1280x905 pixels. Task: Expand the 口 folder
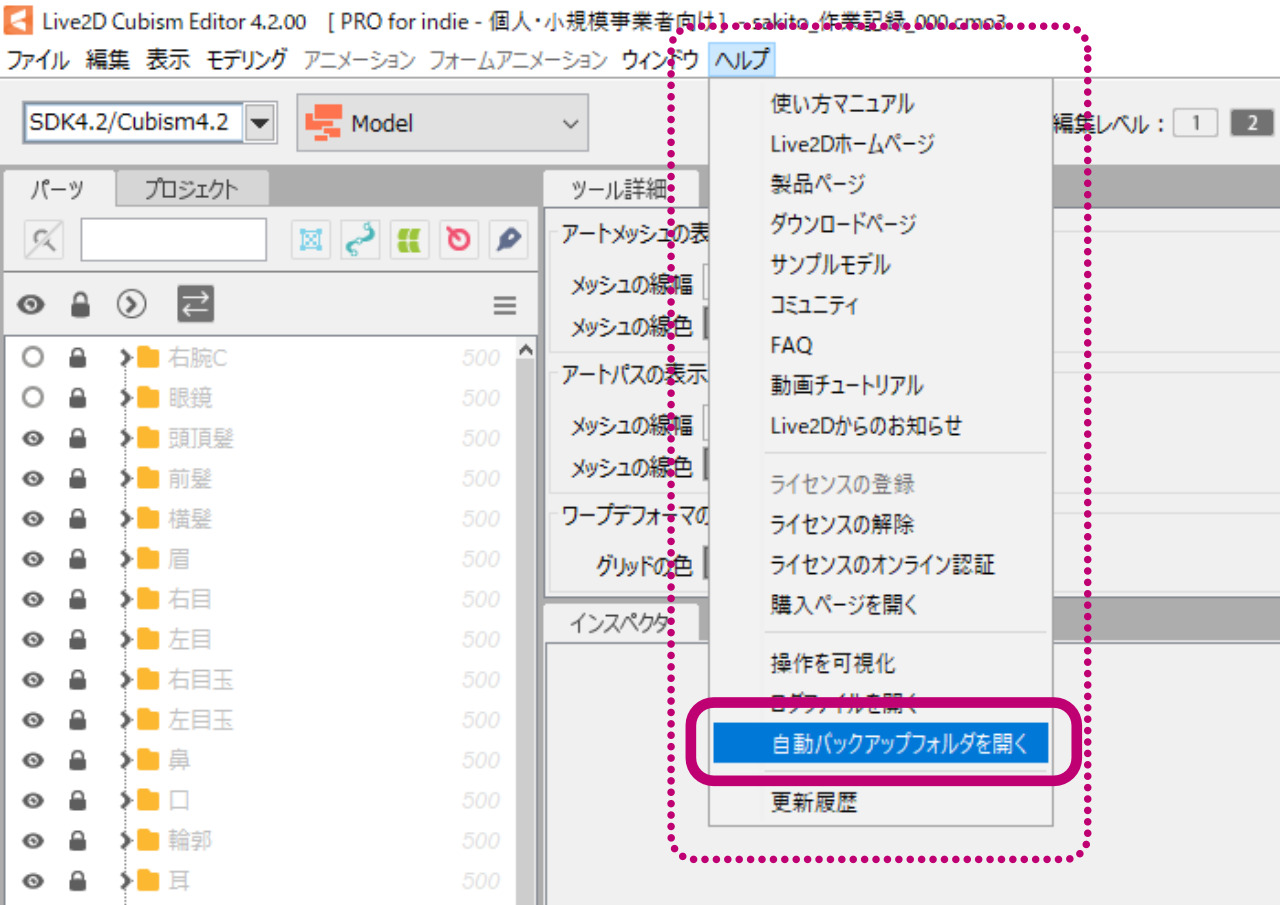(x=126, y=801)
